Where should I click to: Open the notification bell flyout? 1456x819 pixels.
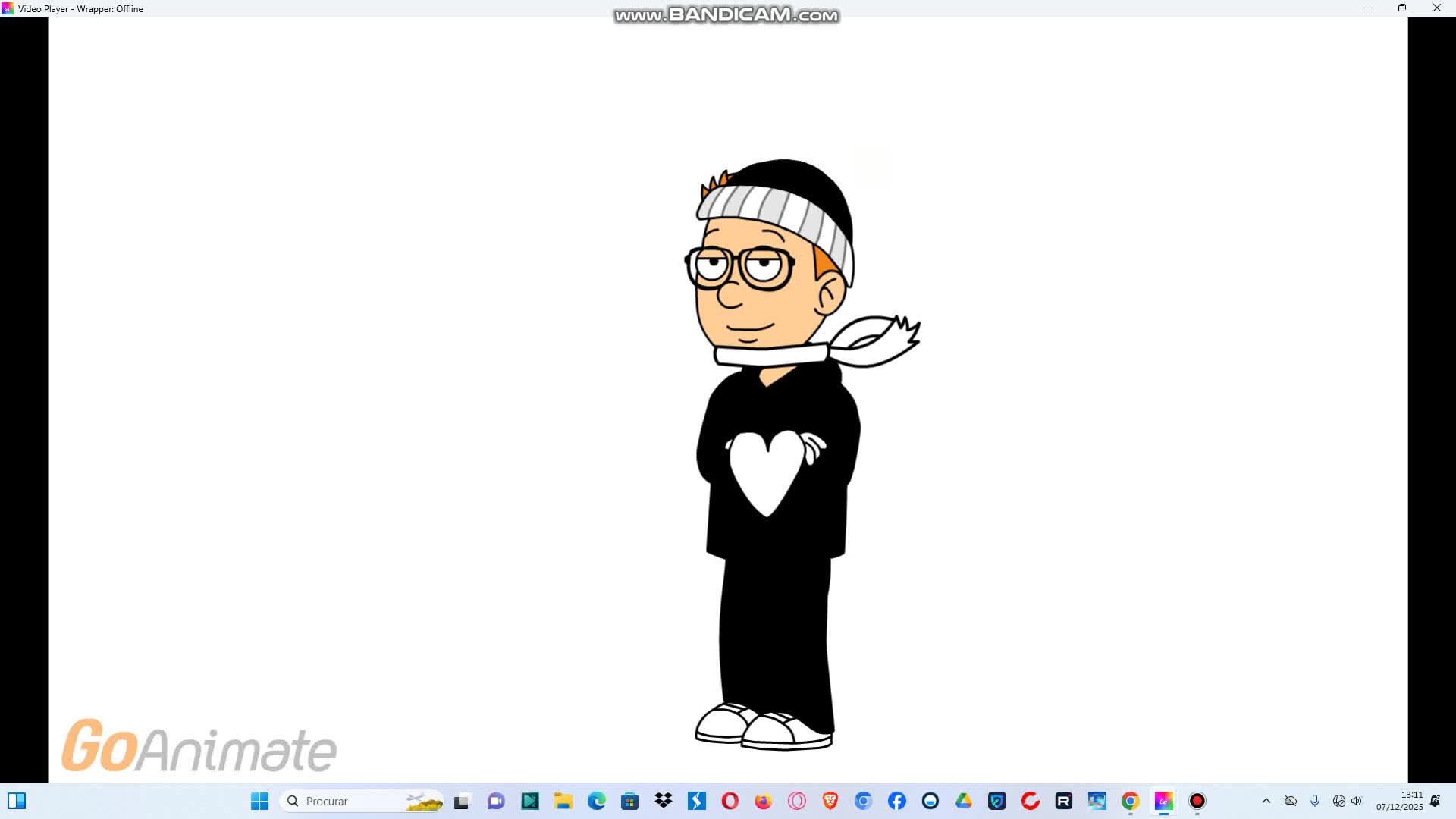click(x=1435, y=801)
